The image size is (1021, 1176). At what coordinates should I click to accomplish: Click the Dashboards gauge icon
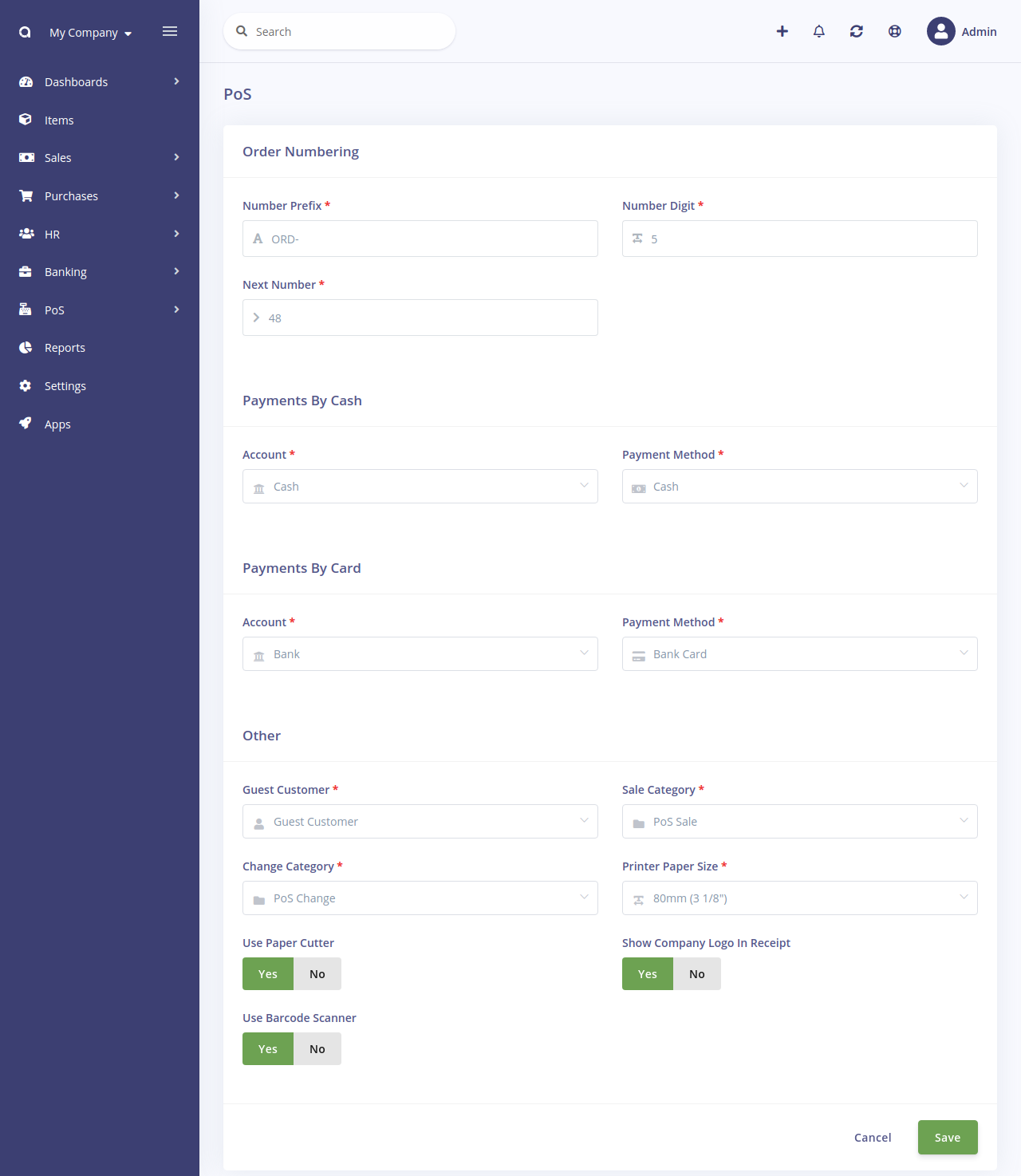point(26,81)
